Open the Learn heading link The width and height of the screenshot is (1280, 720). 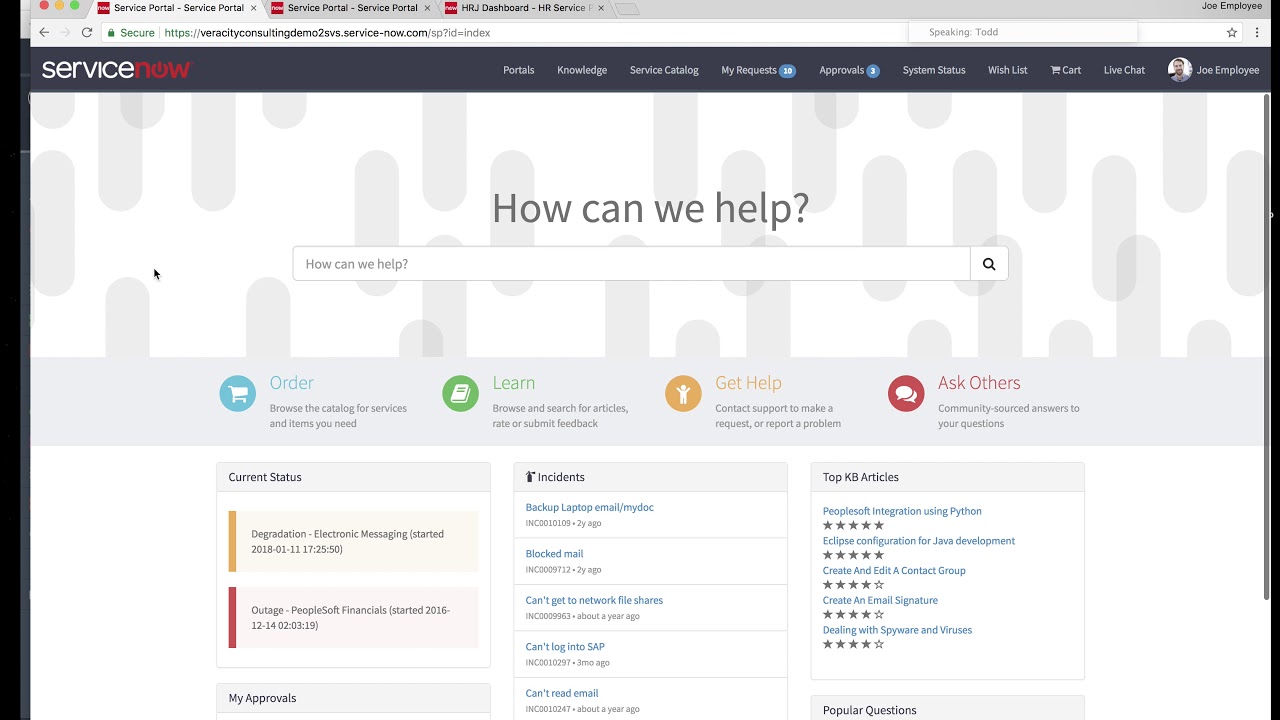[513, 383]
